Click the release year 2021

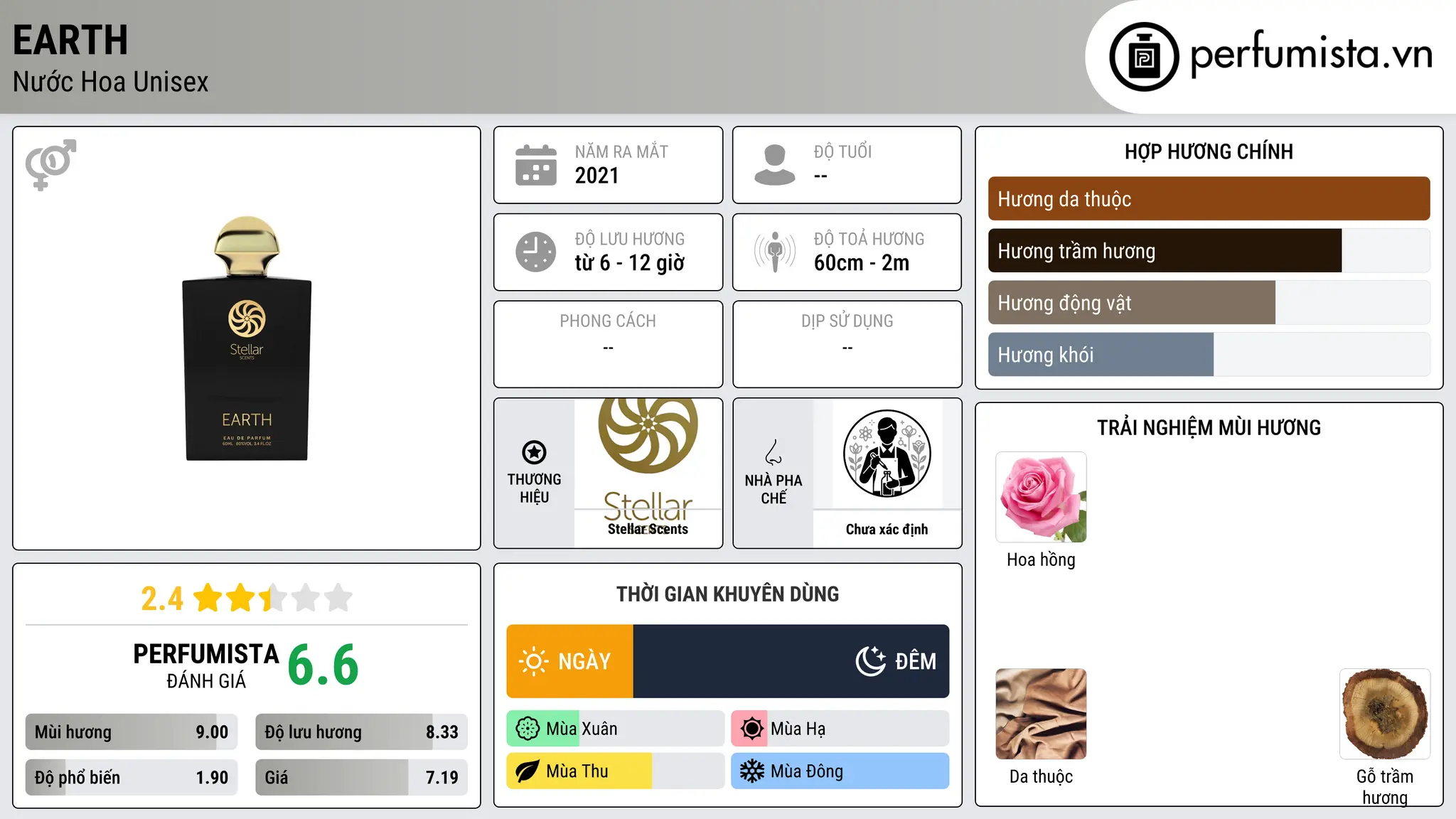(597, 176)
